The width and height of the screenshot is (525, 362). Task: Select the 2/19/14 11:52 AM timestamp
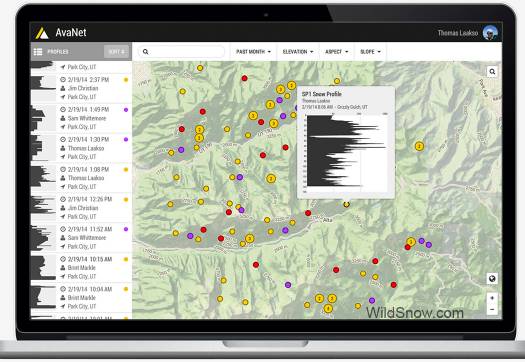click(x=90, y=229)
